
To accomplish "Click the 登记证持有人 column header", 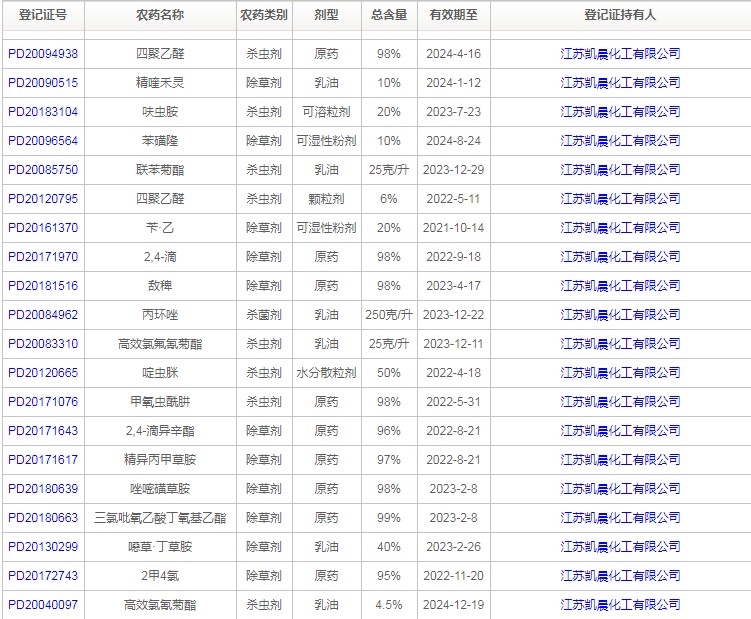I will [620, 15].
